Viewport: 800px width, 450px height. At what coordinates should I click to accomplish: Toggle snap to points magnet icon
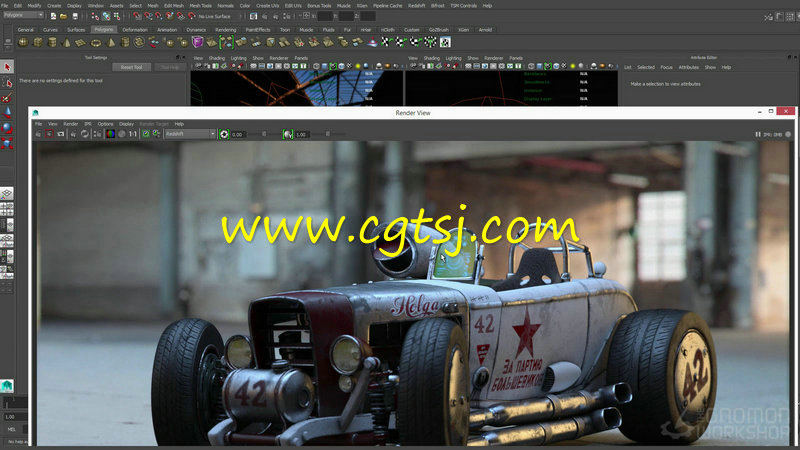[x=159, y=16]
